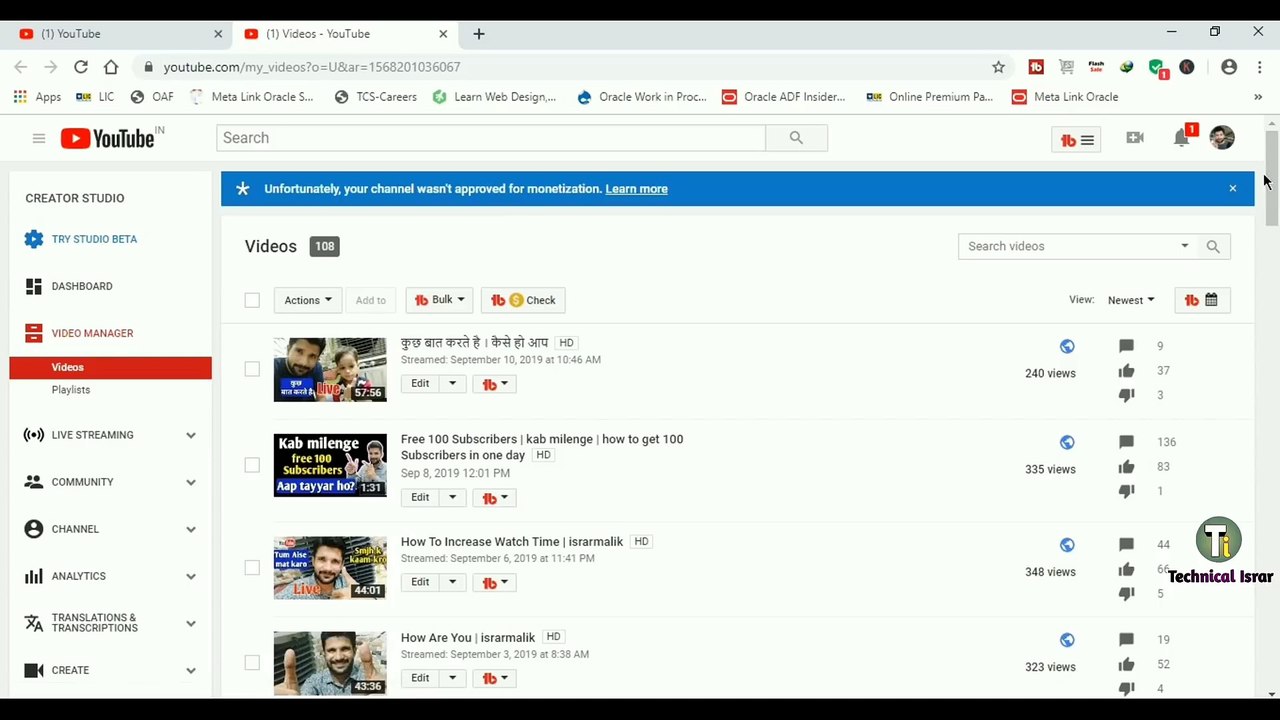This screenshot has width=1280, height=720.
Task: Click the search magnifier button
Action: pos(796,138)
